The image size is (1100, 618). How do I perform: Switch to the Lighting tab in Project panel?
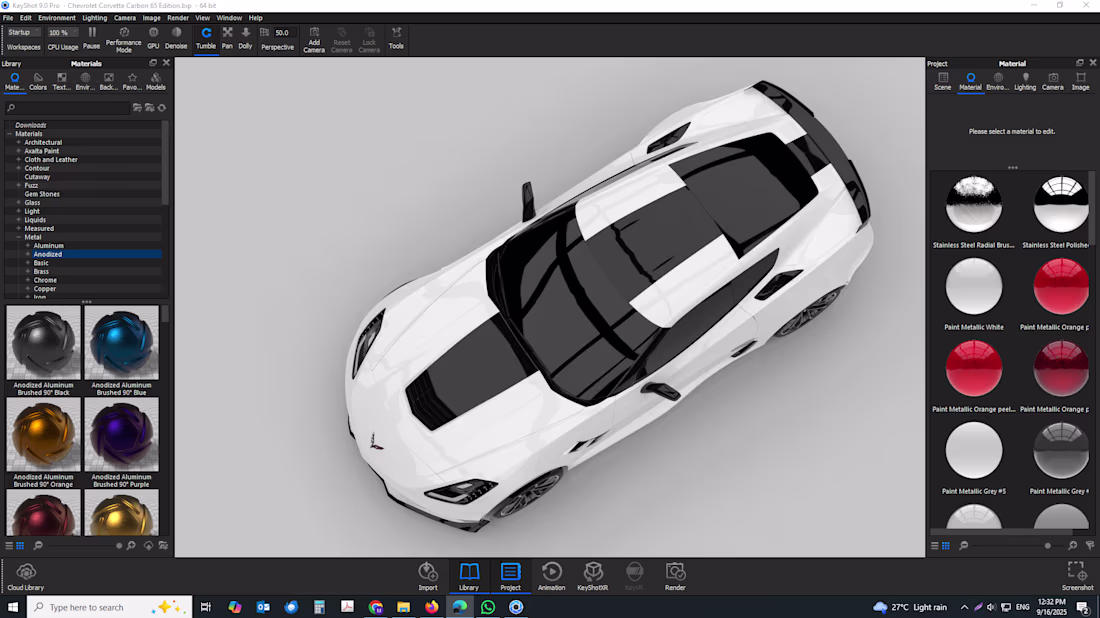1025,81
